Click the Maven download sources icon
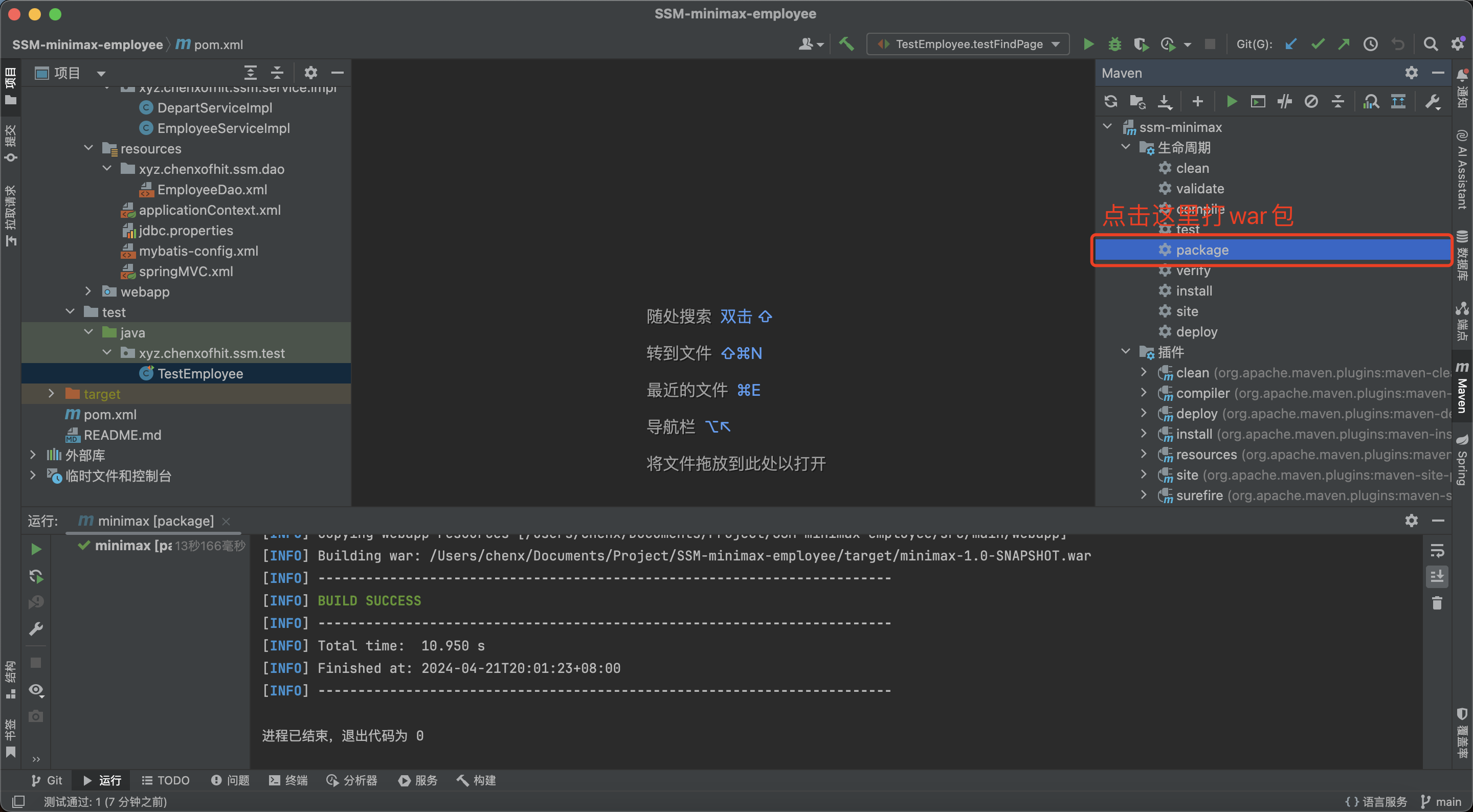The image size is (1473, 812). 1164,102
